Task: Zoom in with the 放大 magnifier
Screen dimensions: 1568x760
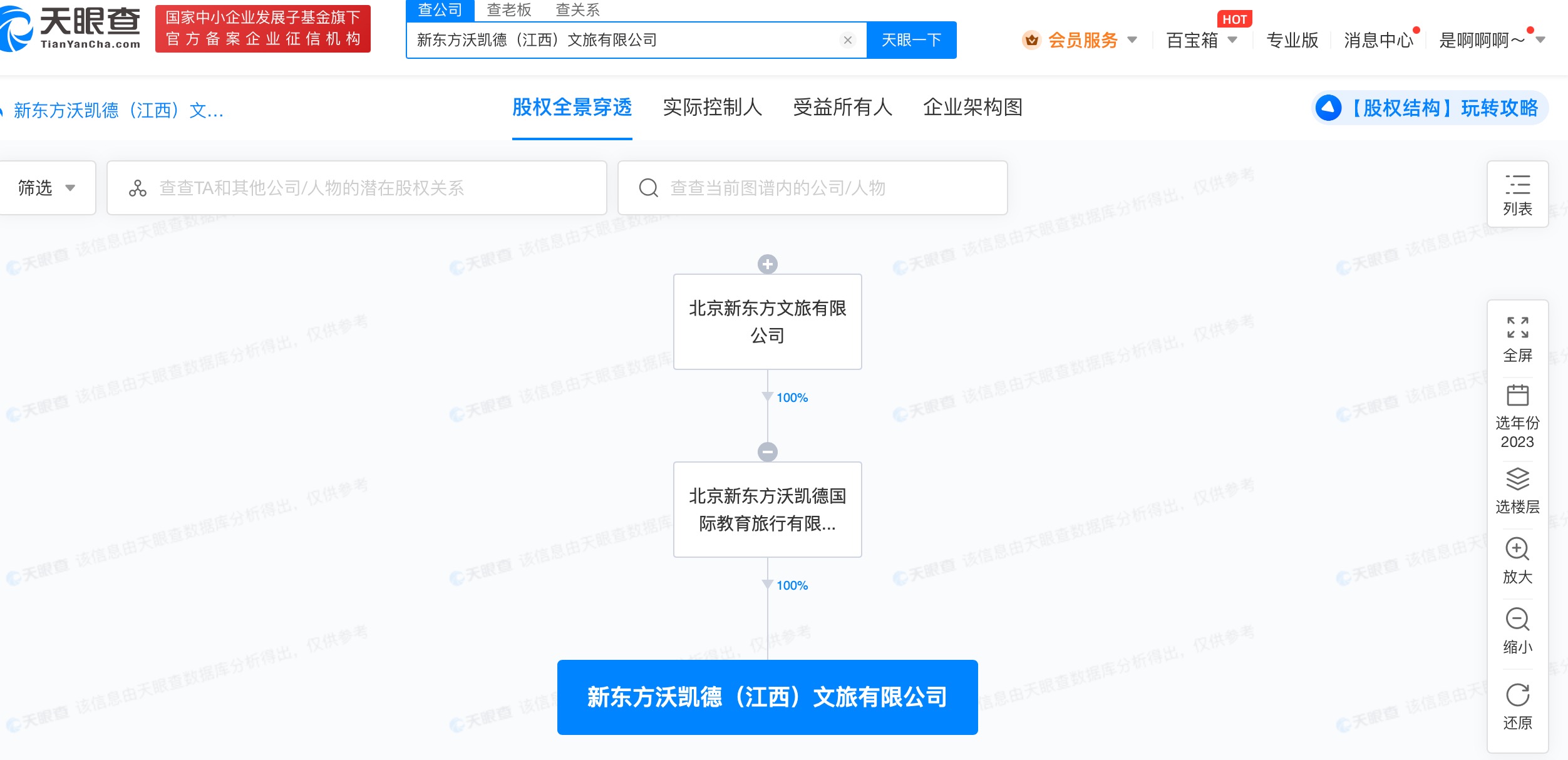Action: point(1517,550)
